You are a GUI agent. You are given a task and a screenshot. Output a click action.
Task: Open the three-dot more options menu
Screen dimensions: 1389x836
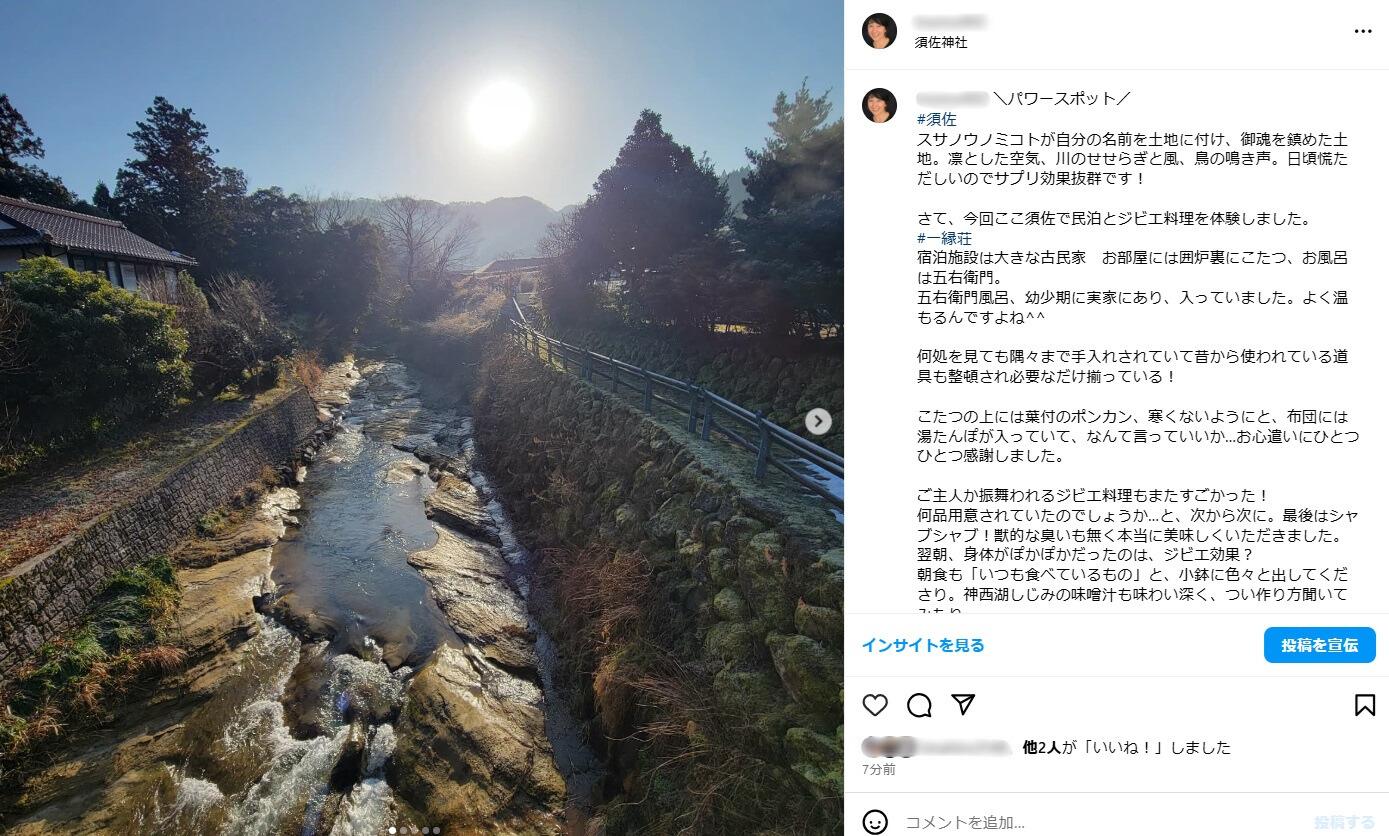(1363, 32)
